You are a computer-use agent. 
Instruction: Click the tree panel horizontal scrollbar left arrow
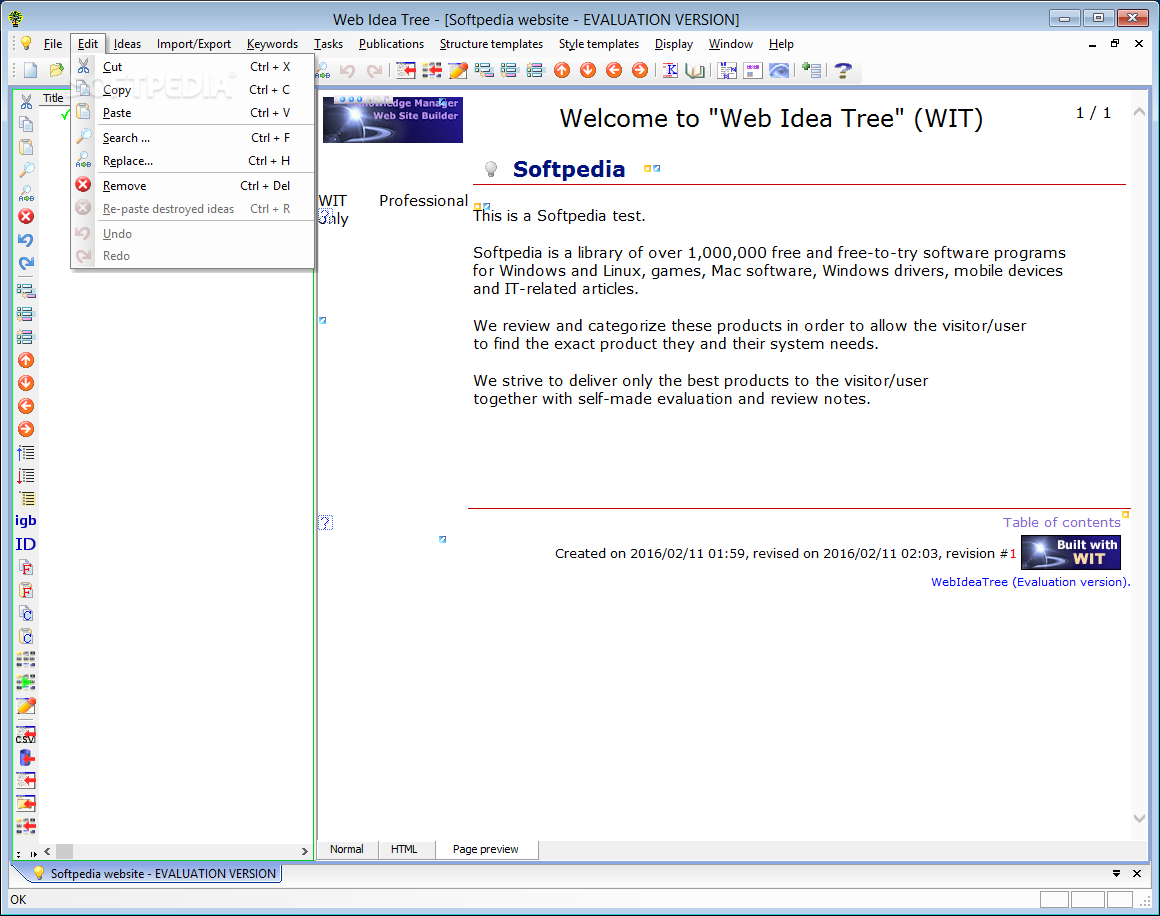[47, 852]
